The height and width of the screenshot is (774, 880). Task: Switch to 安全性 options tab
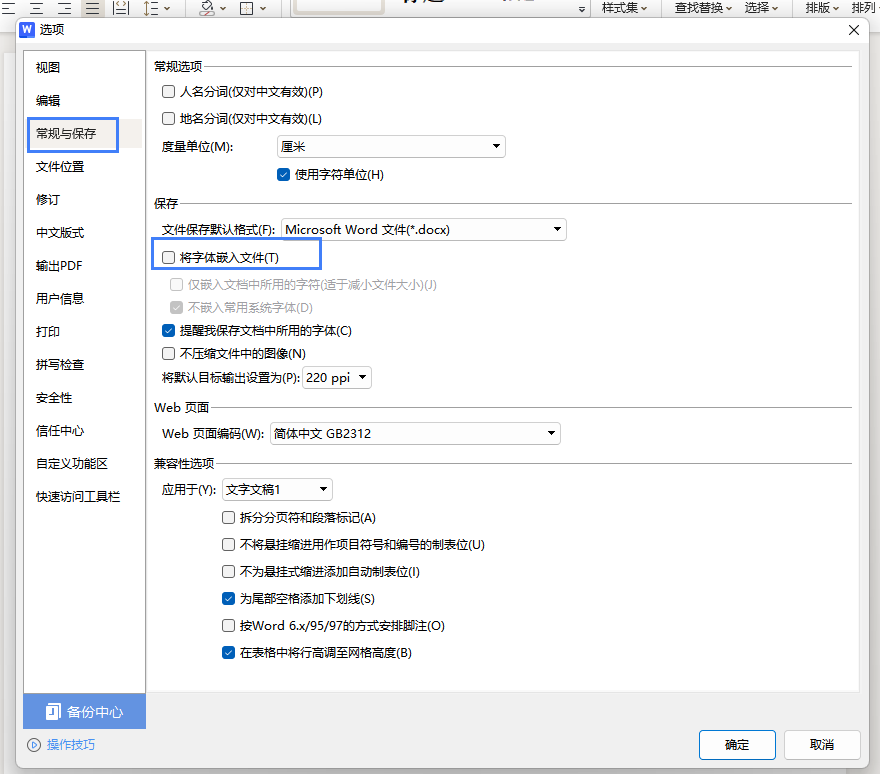tap(54, 398)
